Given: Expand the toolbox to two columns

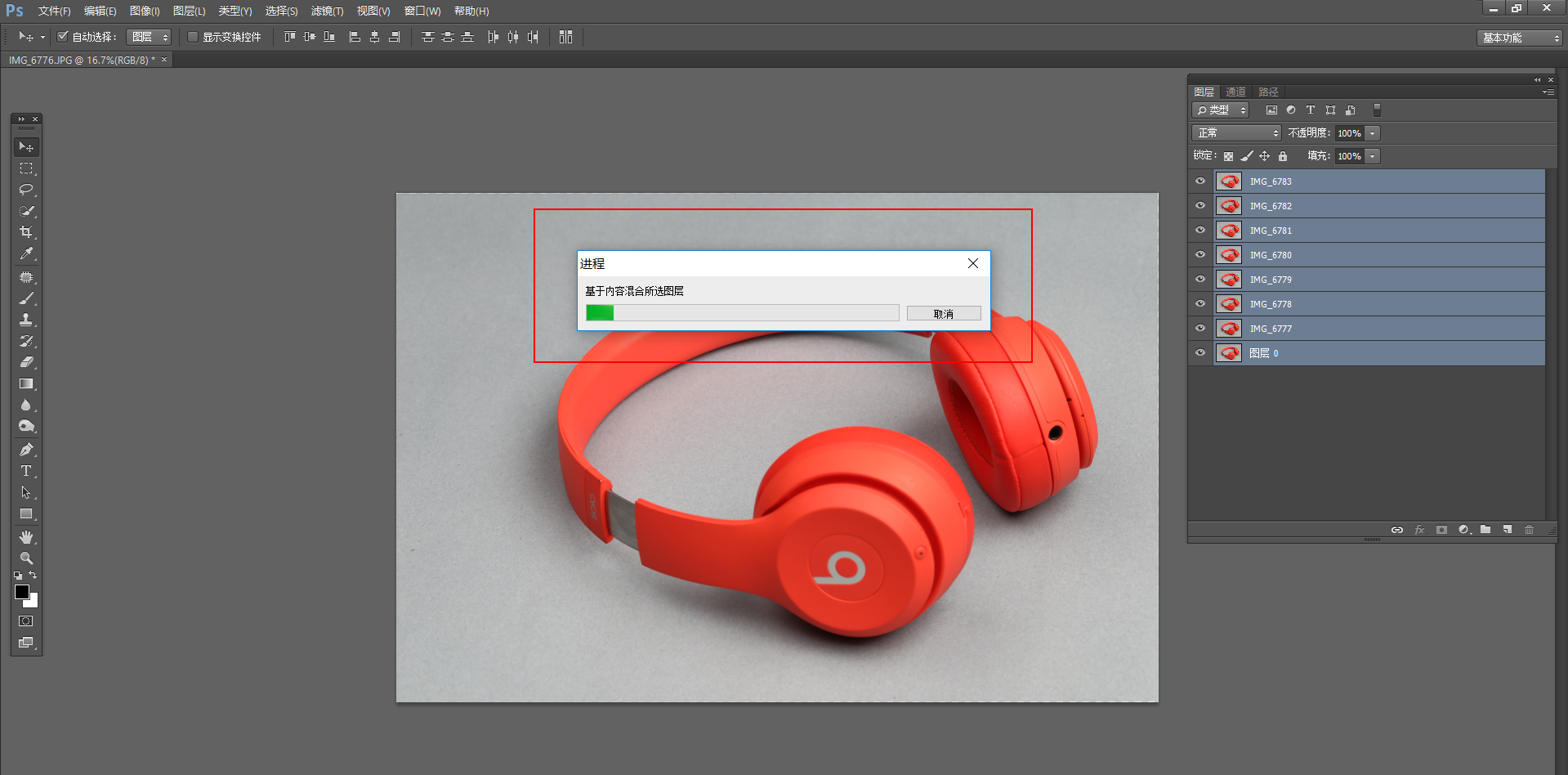Looking at the screenshot, I should [x=21, y=119].
